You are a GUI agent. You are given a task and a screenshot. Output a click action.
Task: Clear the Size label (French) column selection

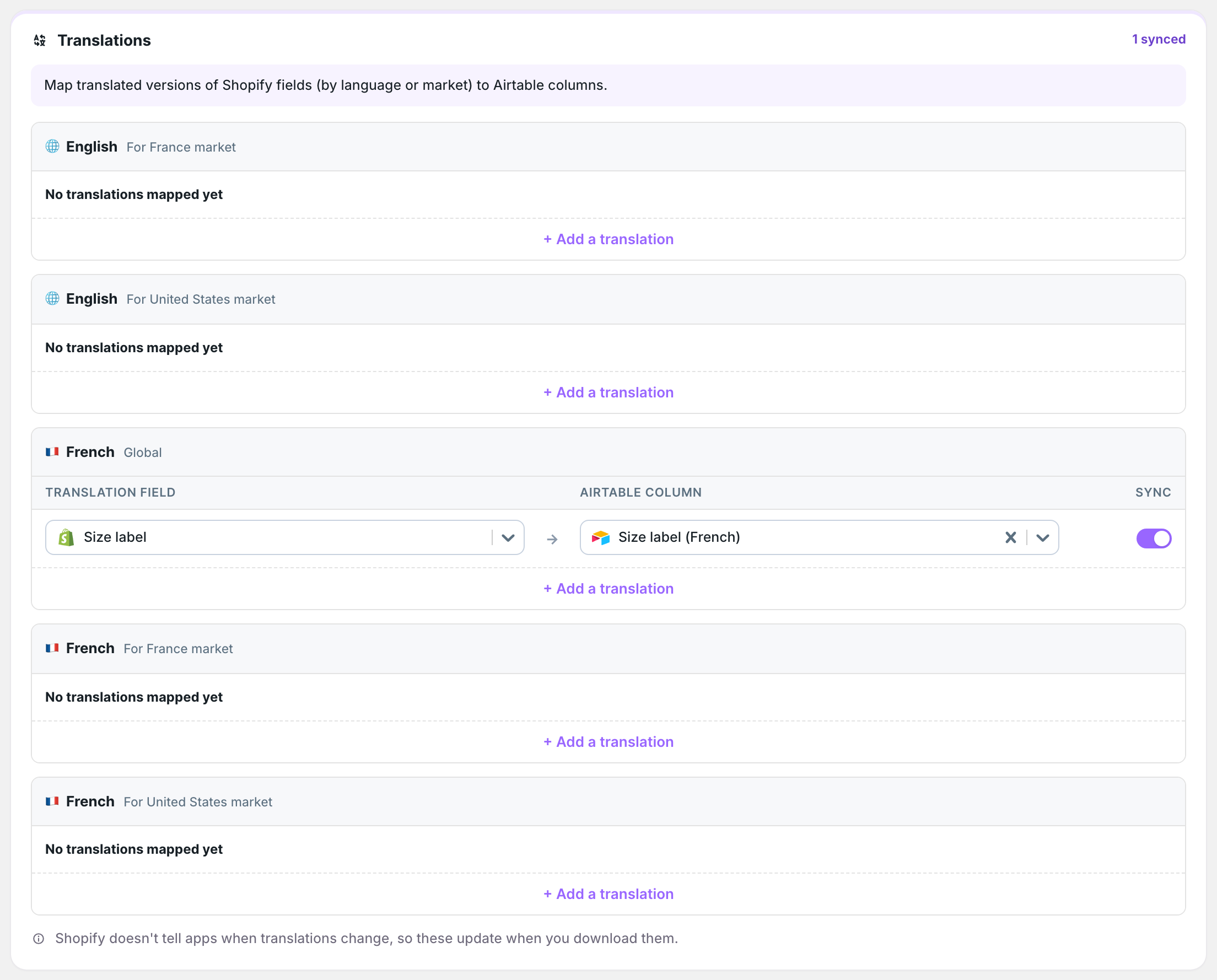coord(1011,537)
